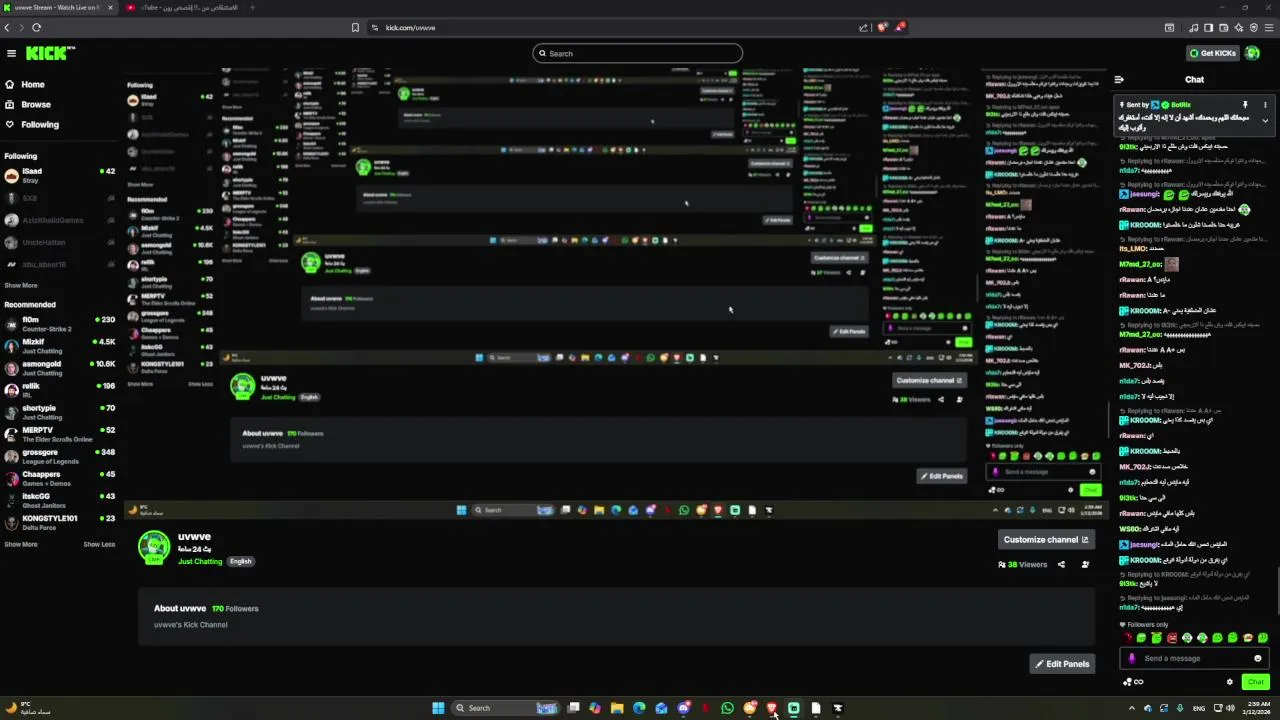Click the uvwve channel avatar
1280x720 pixels.
point(154,547)
